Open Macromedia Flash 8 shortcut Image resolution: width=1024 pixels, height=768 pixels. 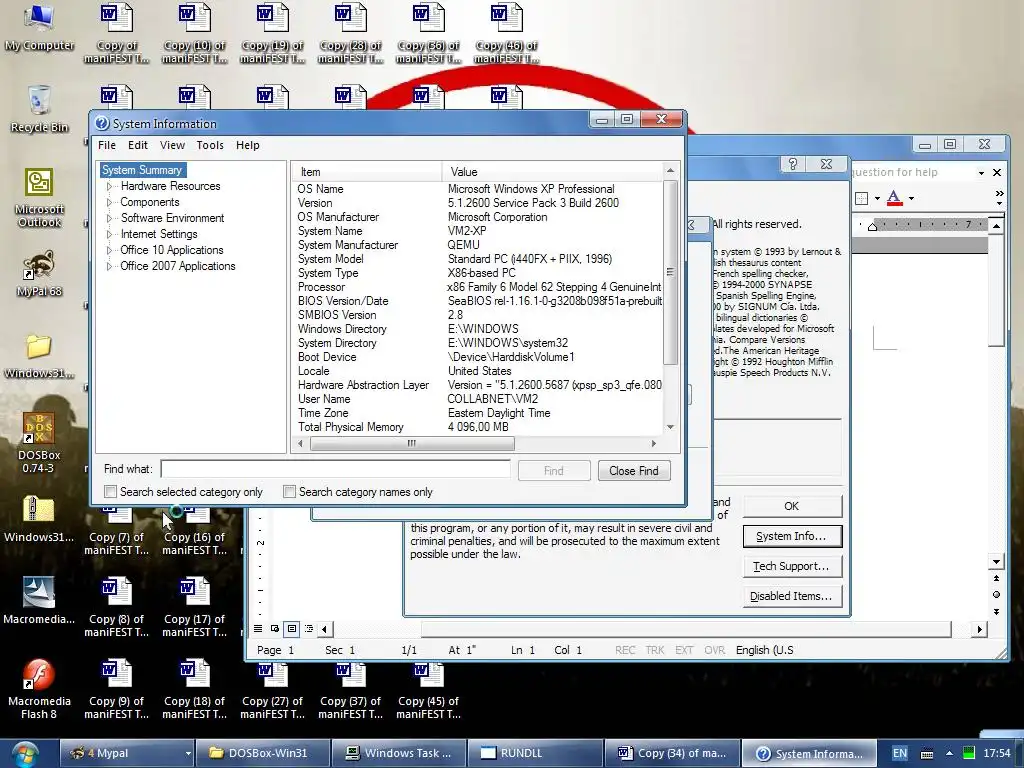(x=39, y=688)
